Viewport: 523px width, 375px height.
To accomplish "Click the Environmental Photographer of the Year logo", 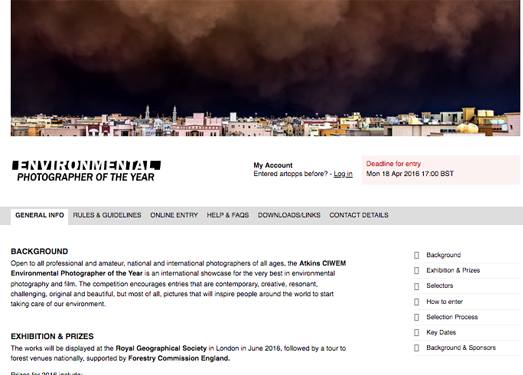I will click(86, 171).
